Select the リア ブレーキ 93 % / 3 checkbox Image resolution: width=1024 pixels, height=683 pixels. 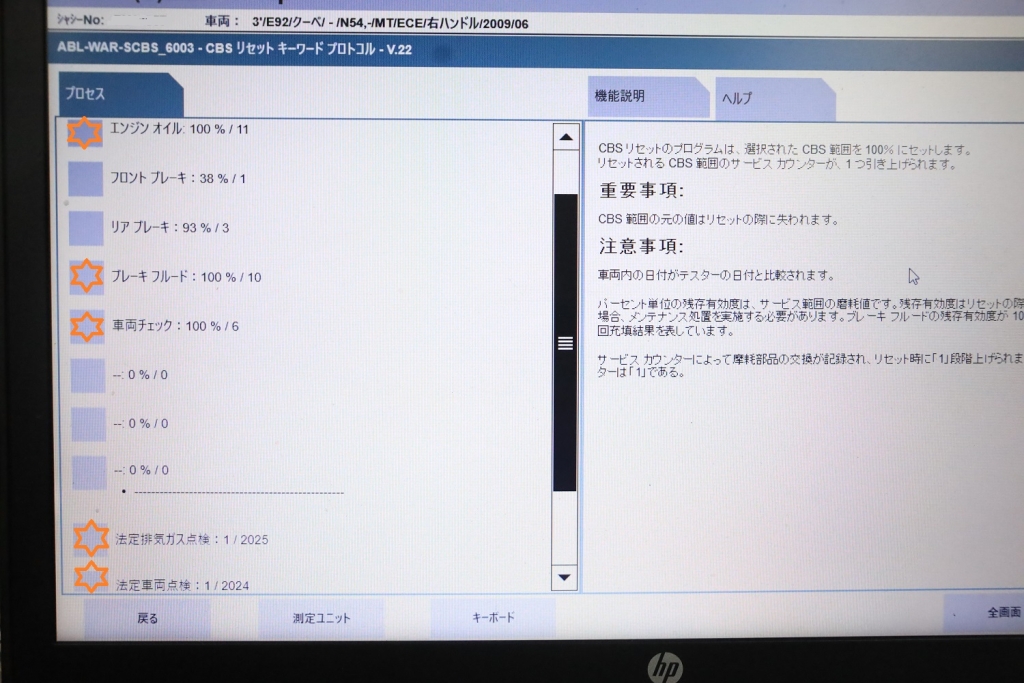(86, 228)
